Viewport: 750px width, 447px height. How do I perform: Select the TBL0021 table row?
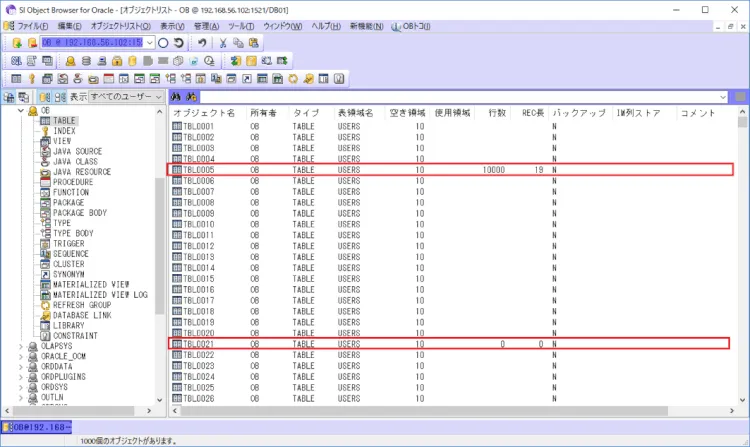coord(449,344)
